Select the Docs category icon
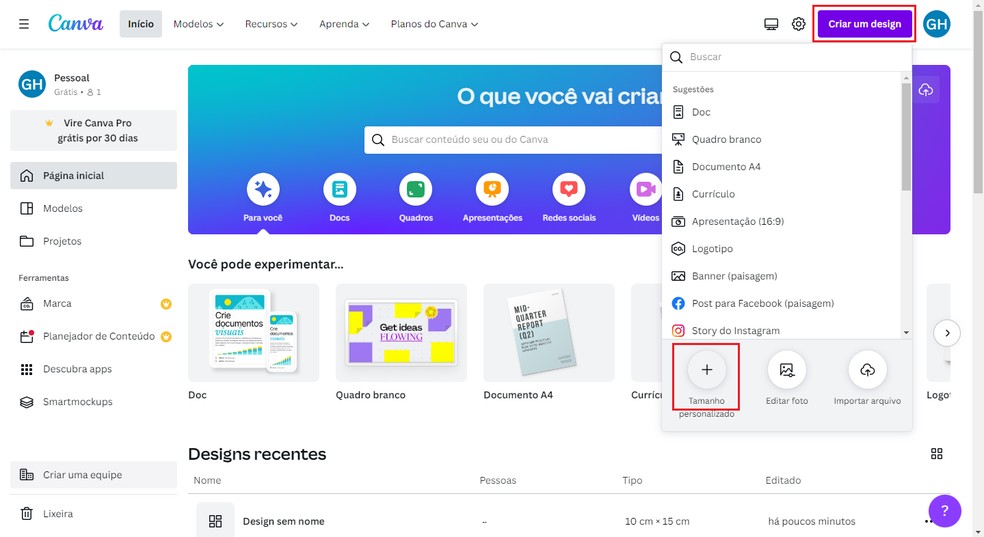This screenshot has height=537, width=984. click(x=340, y=189)
